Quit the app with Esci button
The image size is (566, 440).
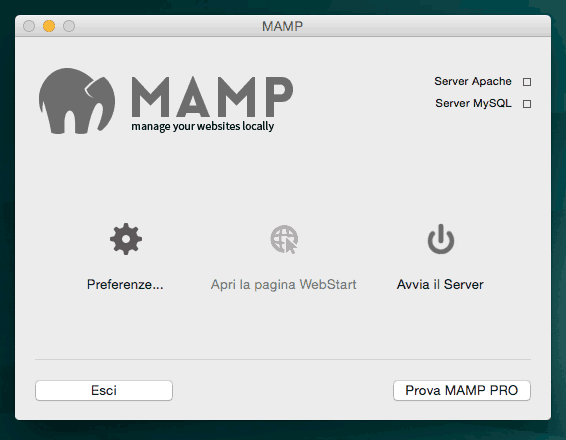click(x=104, y=390)
